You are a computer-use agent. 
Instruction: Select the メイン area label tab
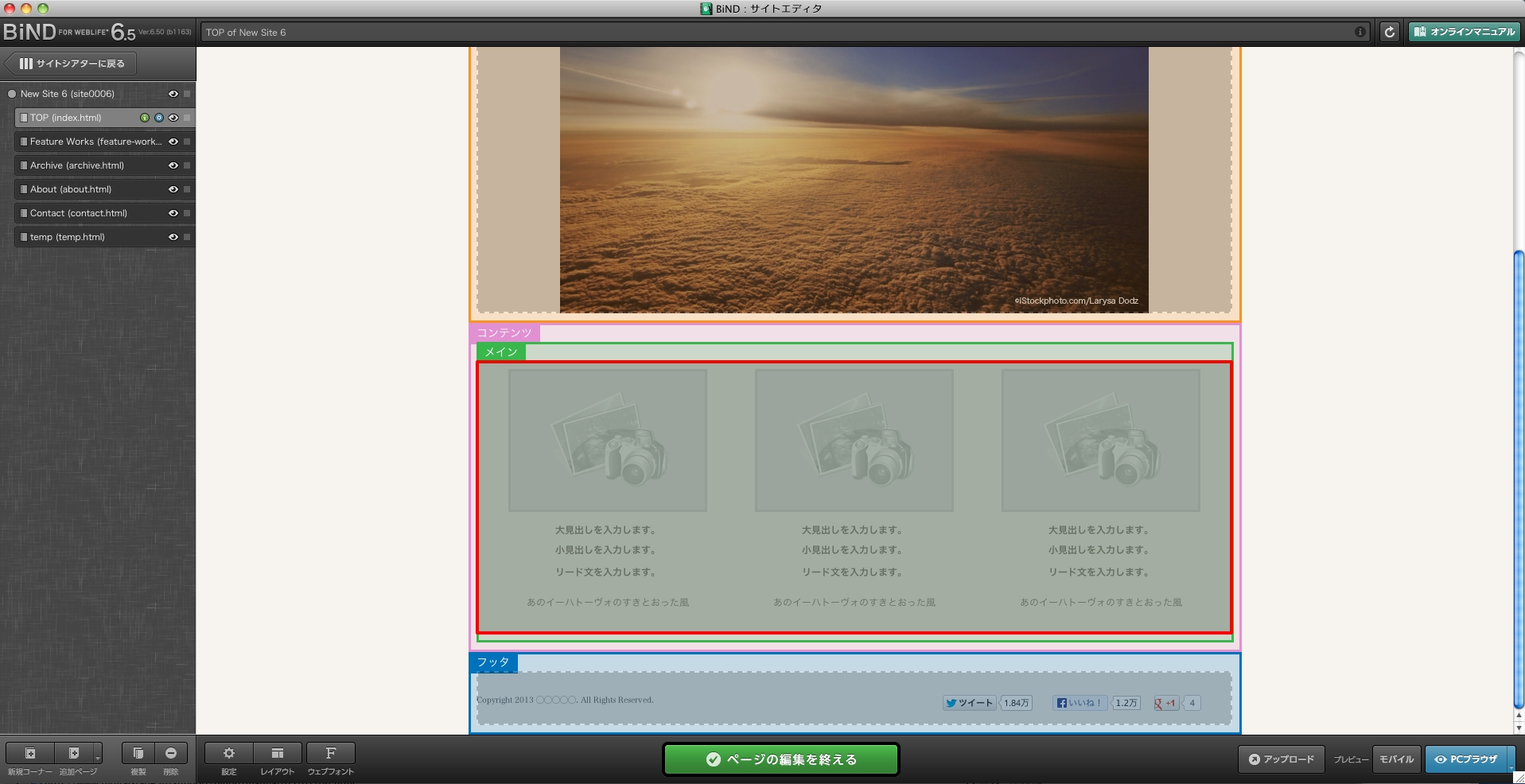pyautogui.click(x=501, y=352)
